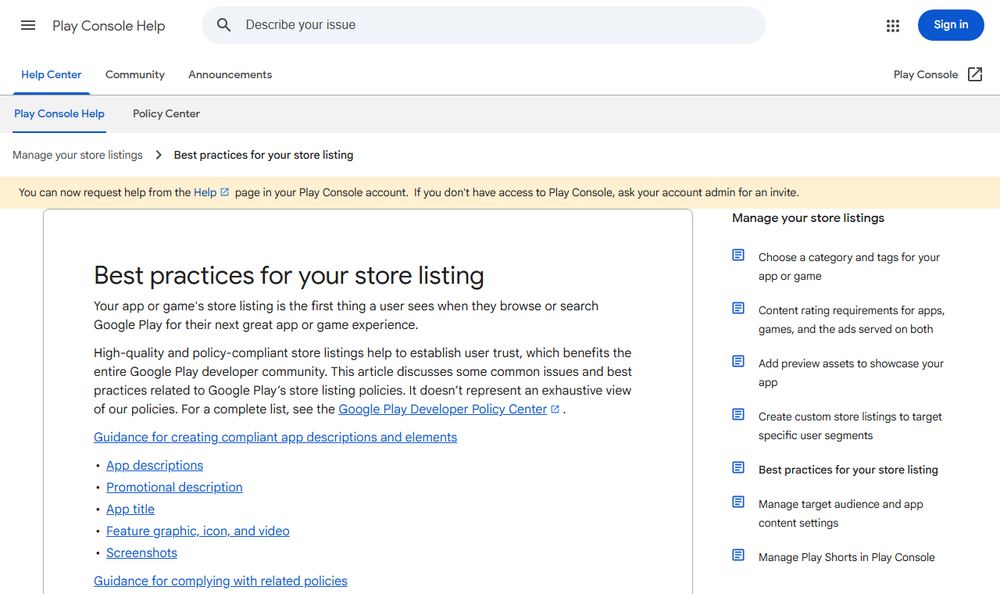Select Best practices for your store listing sidebar item
1000x594 pixels.
point(848,470)
